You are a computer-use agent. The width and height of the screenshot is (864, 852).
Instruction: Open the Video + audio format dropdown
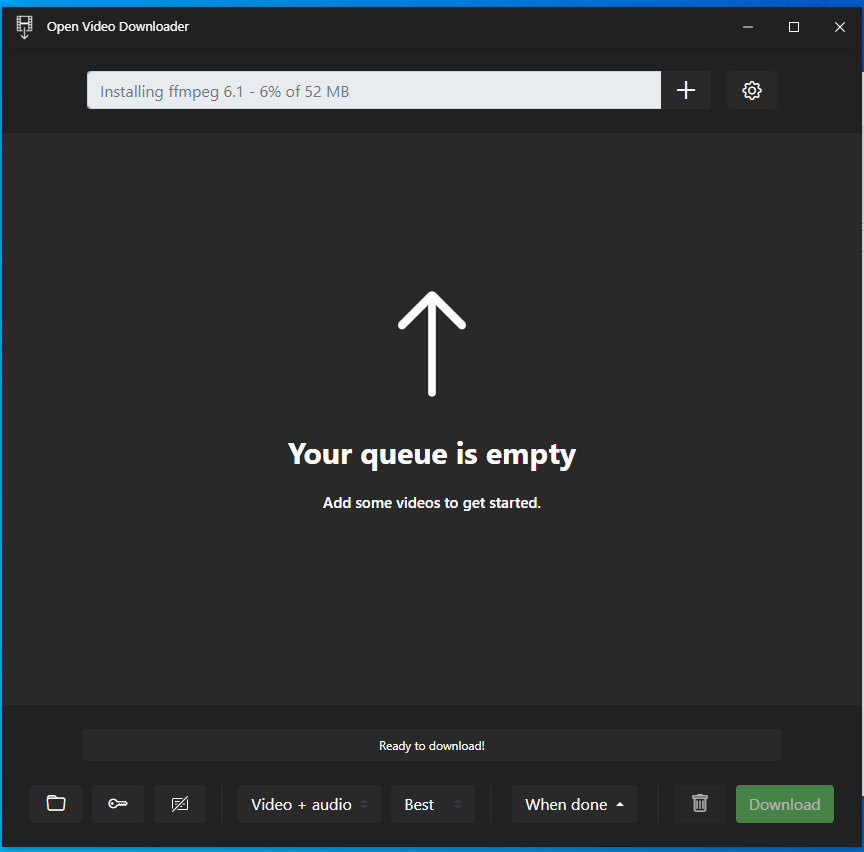pos(302,804)
